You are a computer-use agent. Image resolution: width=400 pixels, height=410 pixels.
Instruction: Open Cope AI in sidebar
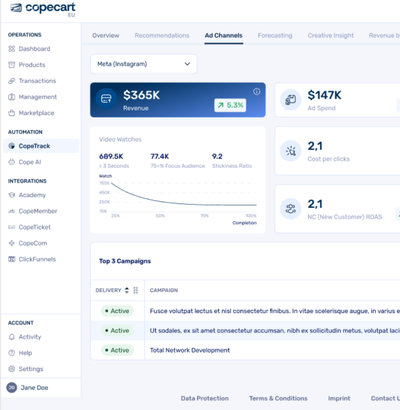pyautogui.click(x=30, y=162)
